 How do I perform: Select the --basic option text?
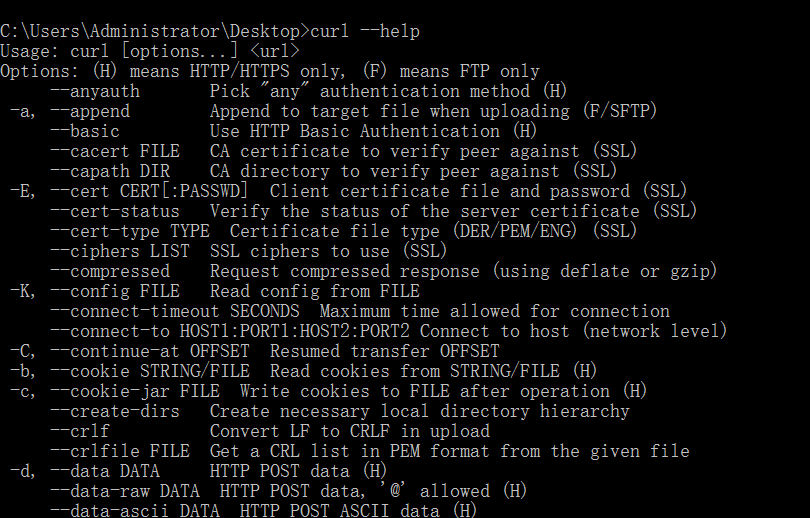point(85,131)
